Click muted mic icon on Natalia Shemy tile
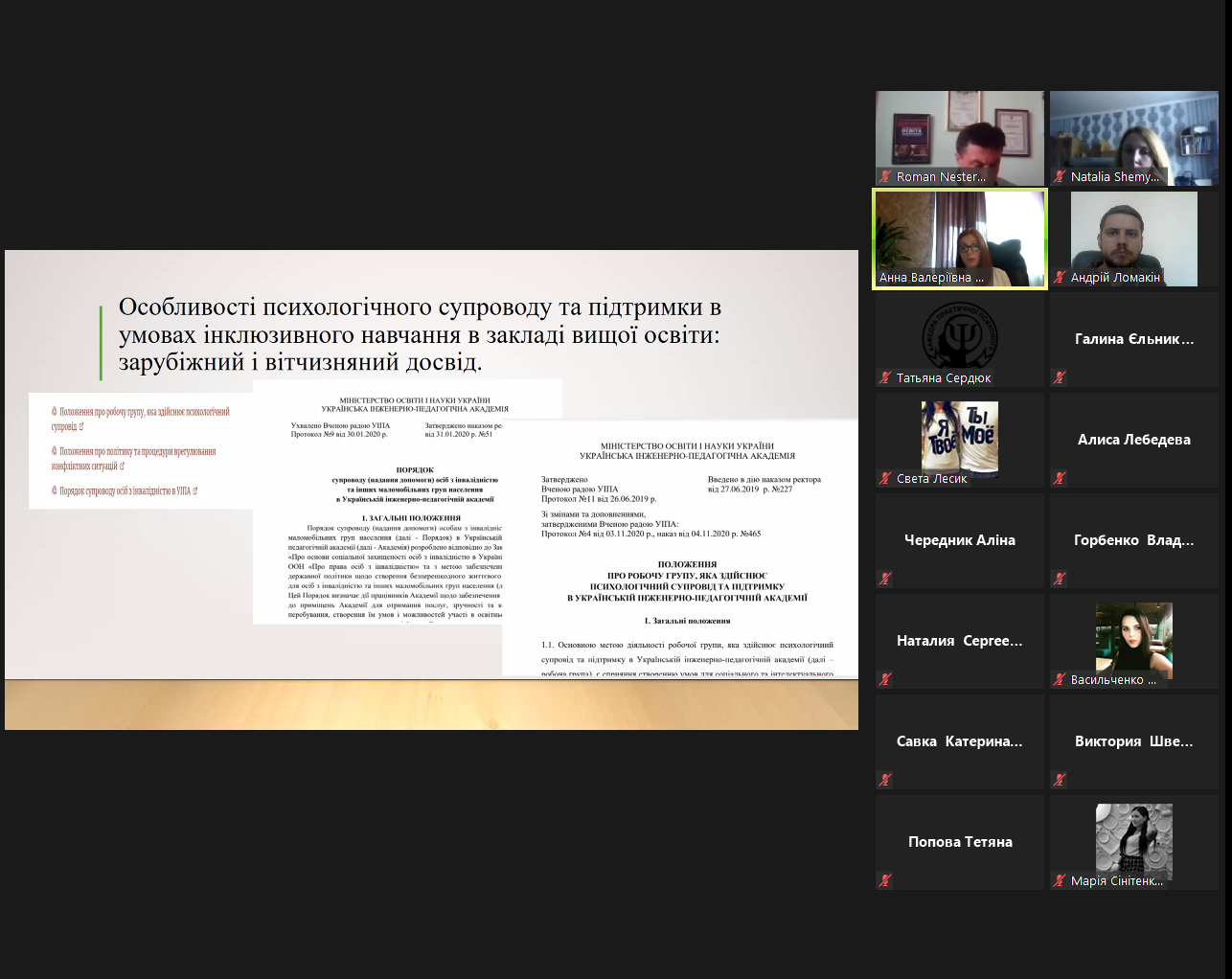 1060,176
